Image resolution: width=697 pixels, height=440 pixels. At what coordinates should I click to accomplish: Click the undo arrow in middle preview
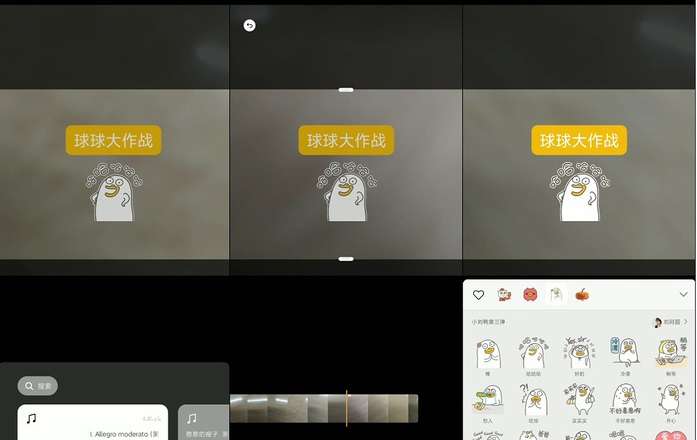(249, 25)
